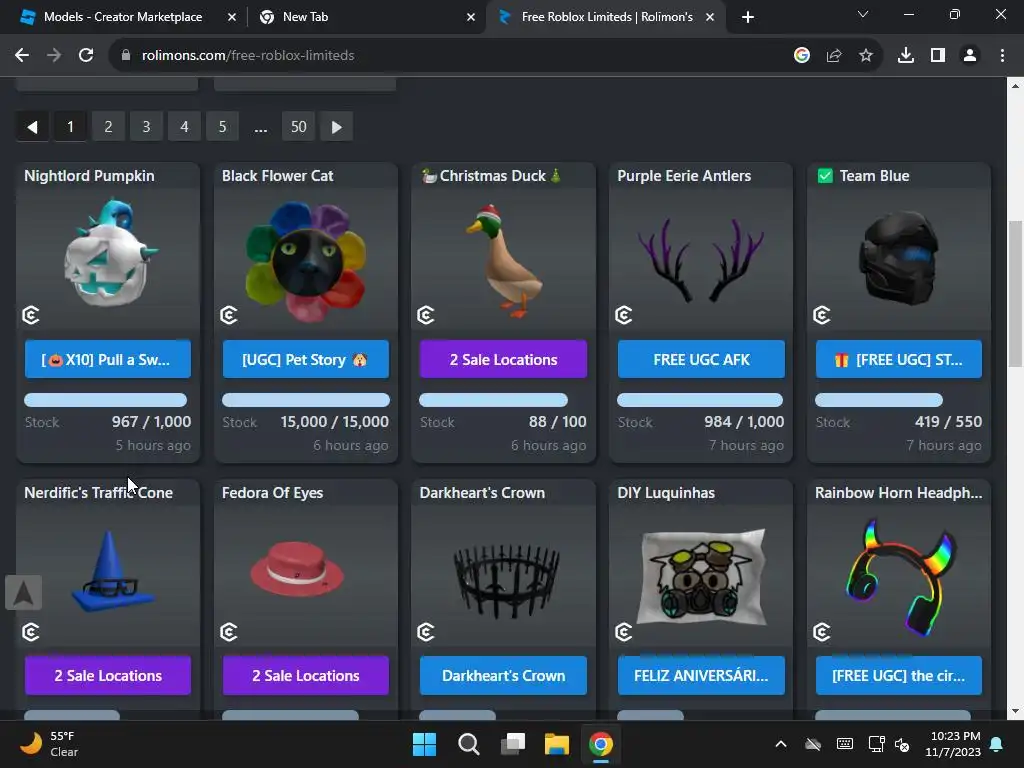Screen dimensions: 1024x768
Task: Open the Pull a Sw... game button
Action: click(108, 359)
